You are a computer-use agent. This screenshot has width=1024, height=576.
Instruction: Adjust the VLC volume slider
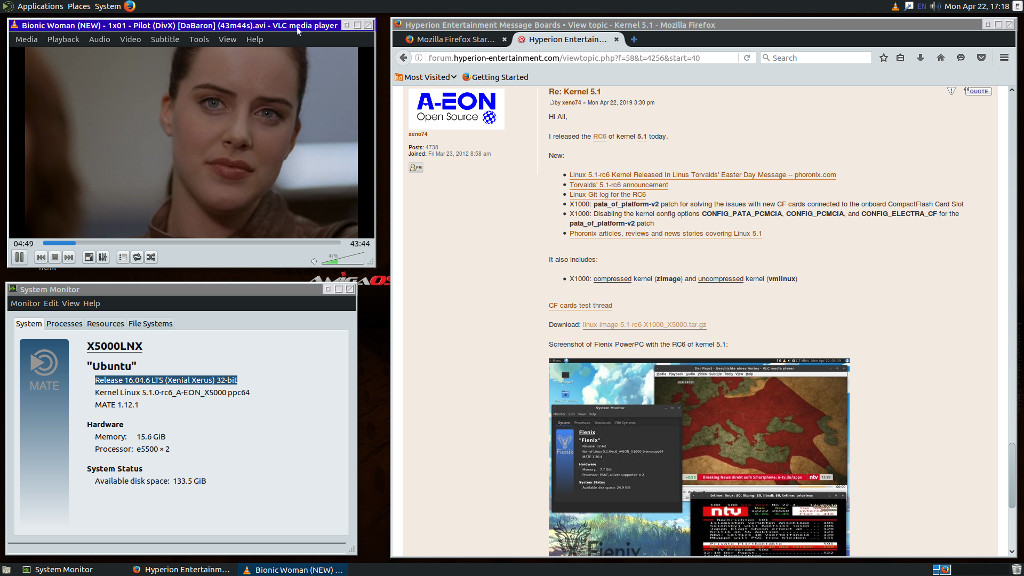point(343,259)
